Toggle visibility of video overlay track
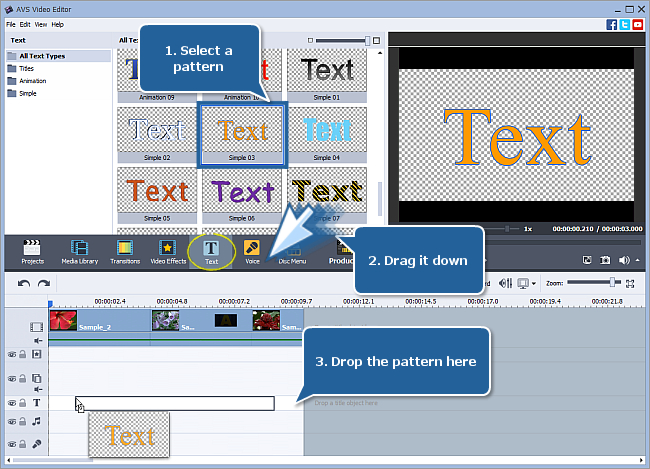This screenshot has width=650, height=469. coord(12,379)
